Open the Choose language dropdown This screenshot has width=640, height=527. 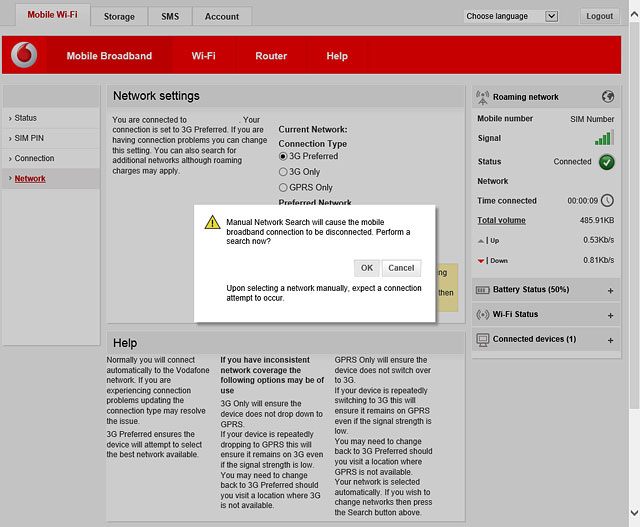click(511, 16)
